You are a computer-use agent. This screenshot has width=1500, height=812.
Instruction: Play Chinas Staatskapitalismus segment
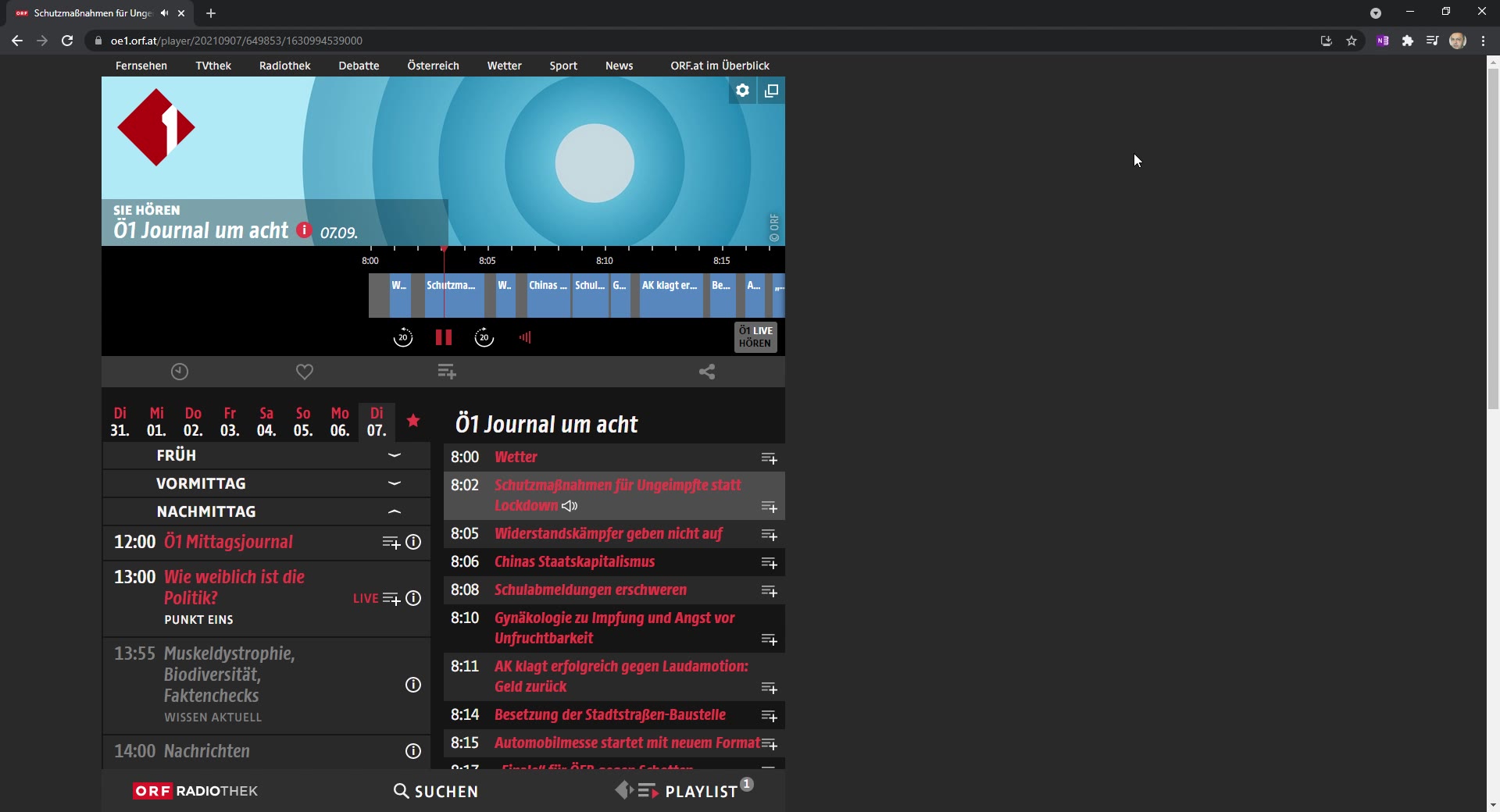click(575, 561)
